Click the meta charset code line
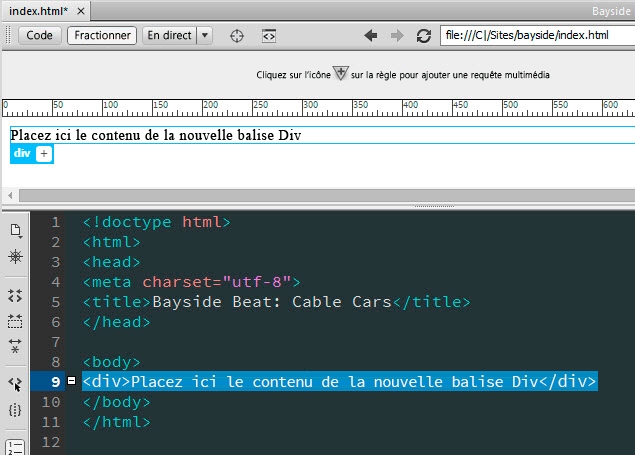 [192, 282]
